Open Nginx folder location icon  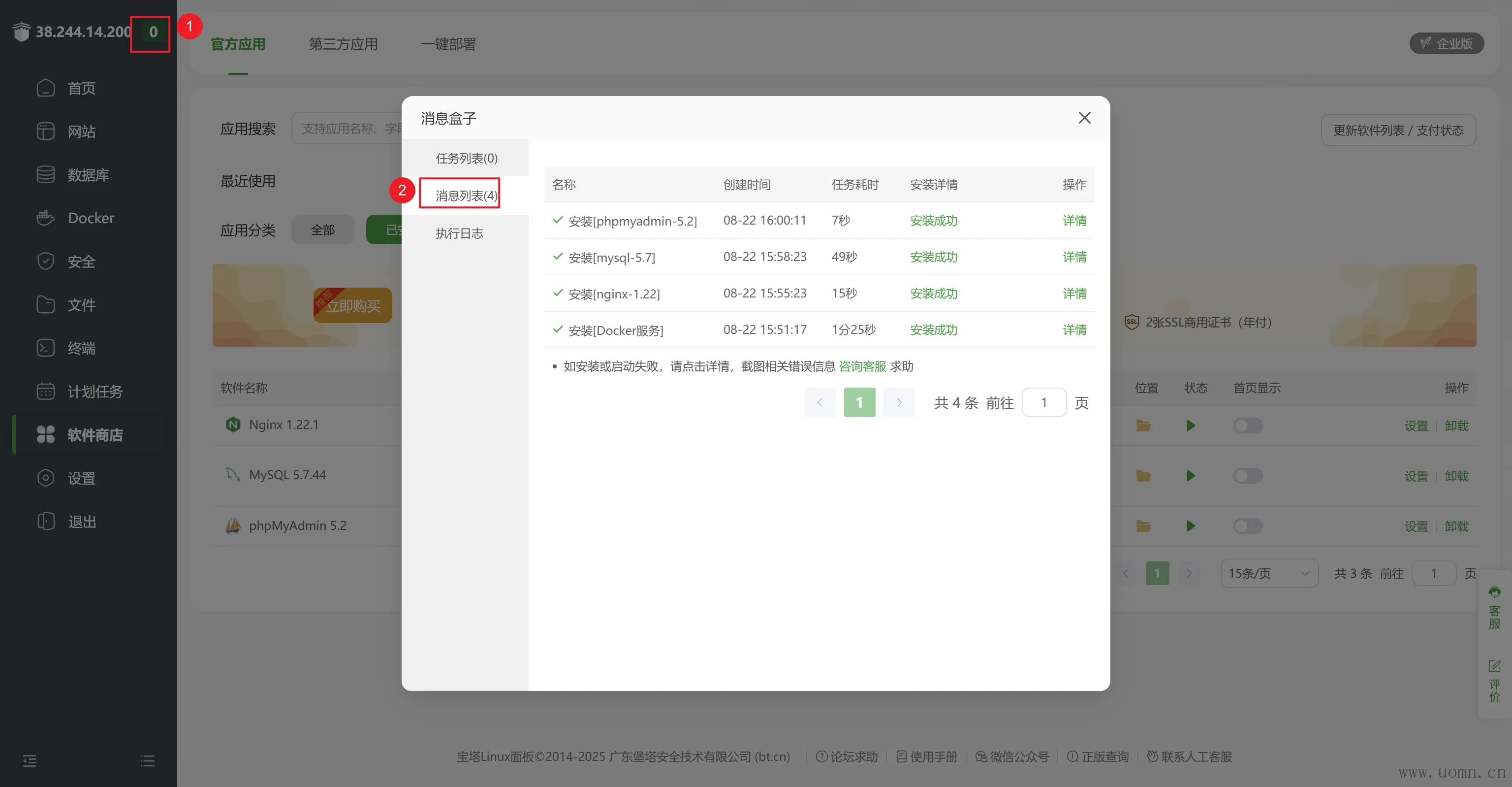click(1143, 425)
